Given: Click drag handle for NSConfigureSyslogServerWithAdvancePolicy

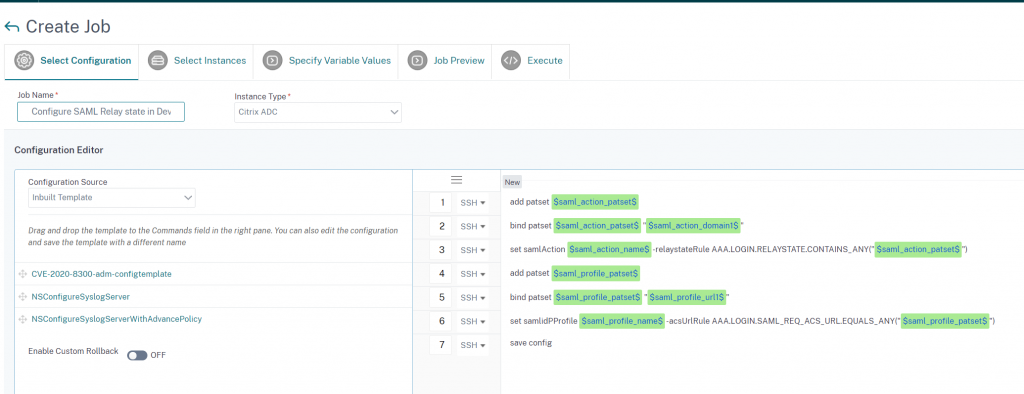Looking at the screenshot, I should (24, 320).
